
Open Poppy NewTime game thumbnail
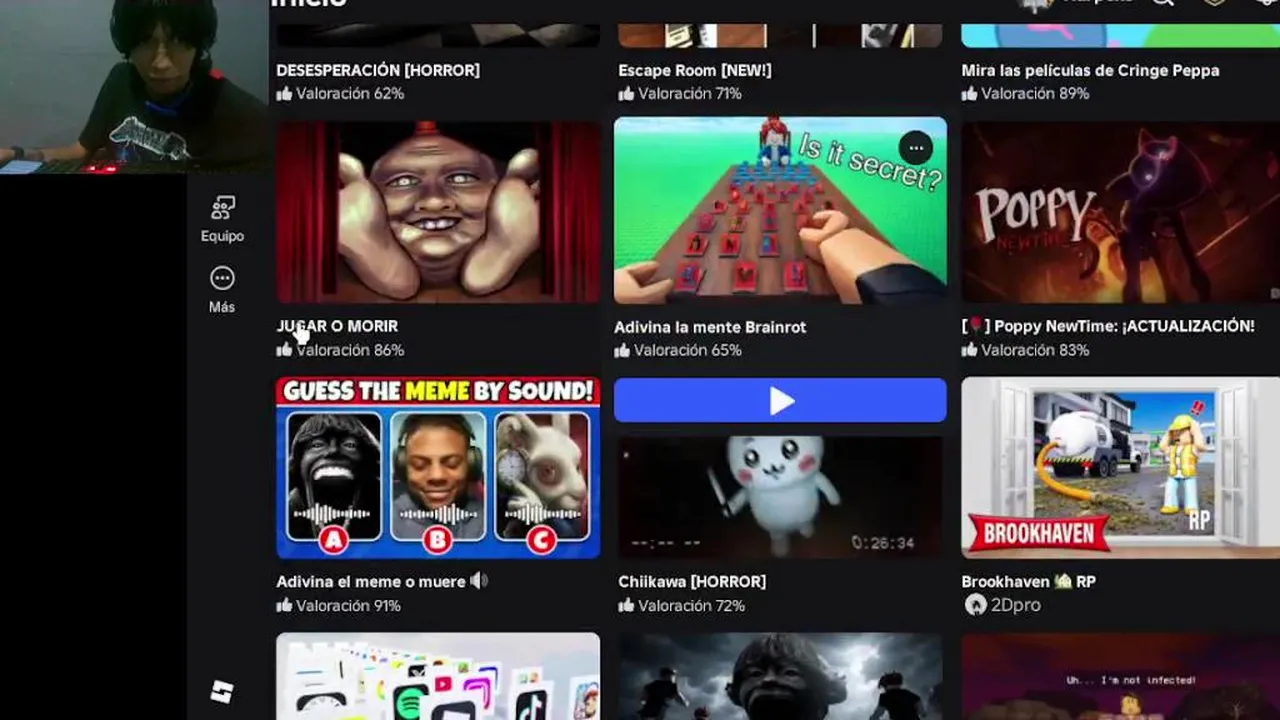pyautogui.click(x=1120, y=212)
